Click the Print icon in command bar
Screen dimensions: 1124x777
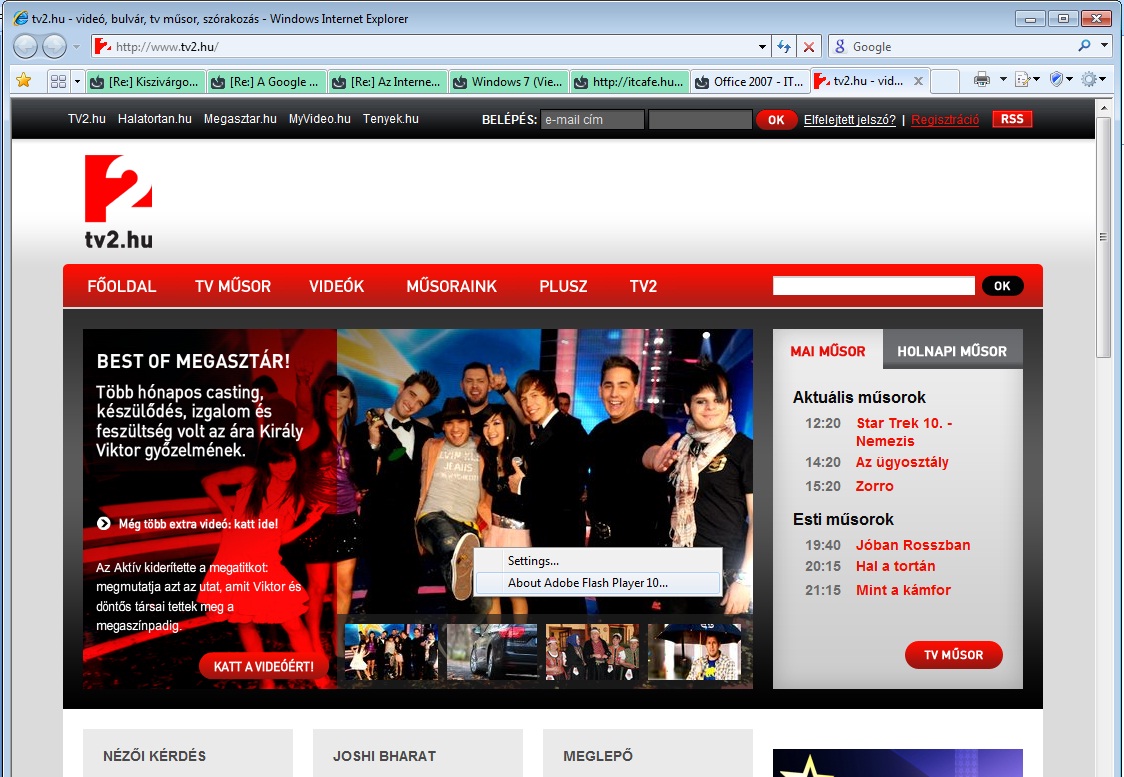click(981, 80)
